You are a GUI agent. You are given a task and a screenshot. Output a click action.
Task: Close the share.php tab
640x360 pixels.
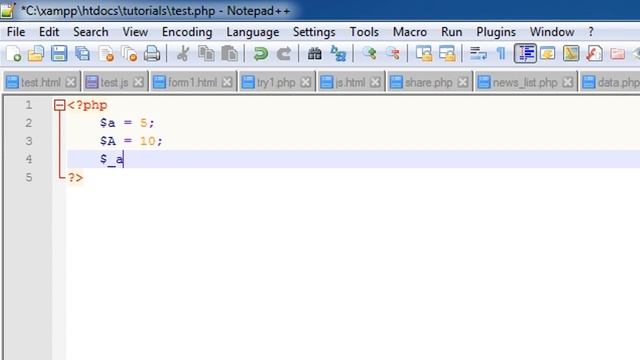[463, 82]
